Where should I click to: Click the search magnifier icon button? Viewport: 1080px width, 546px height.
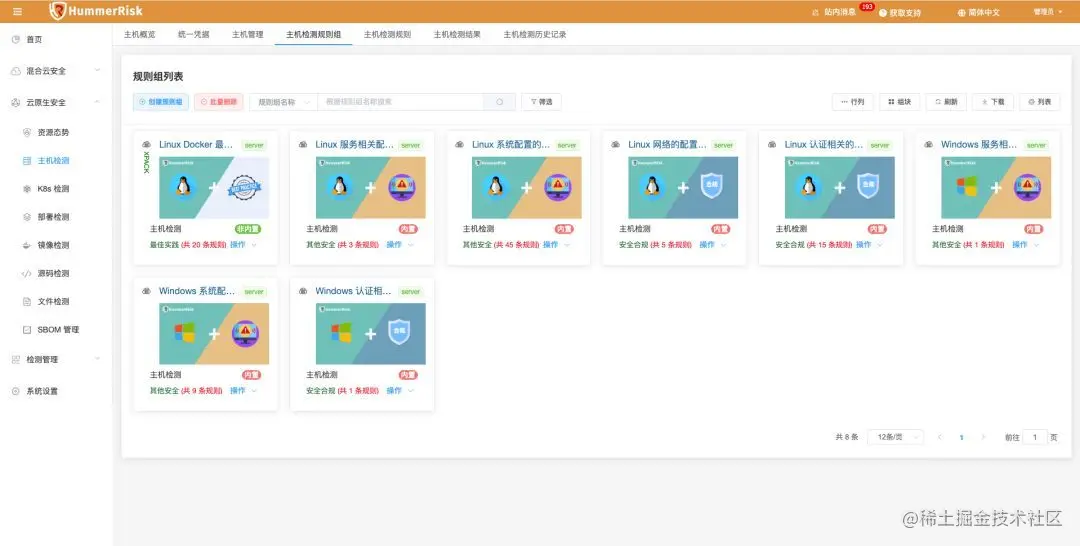point(500,102)
